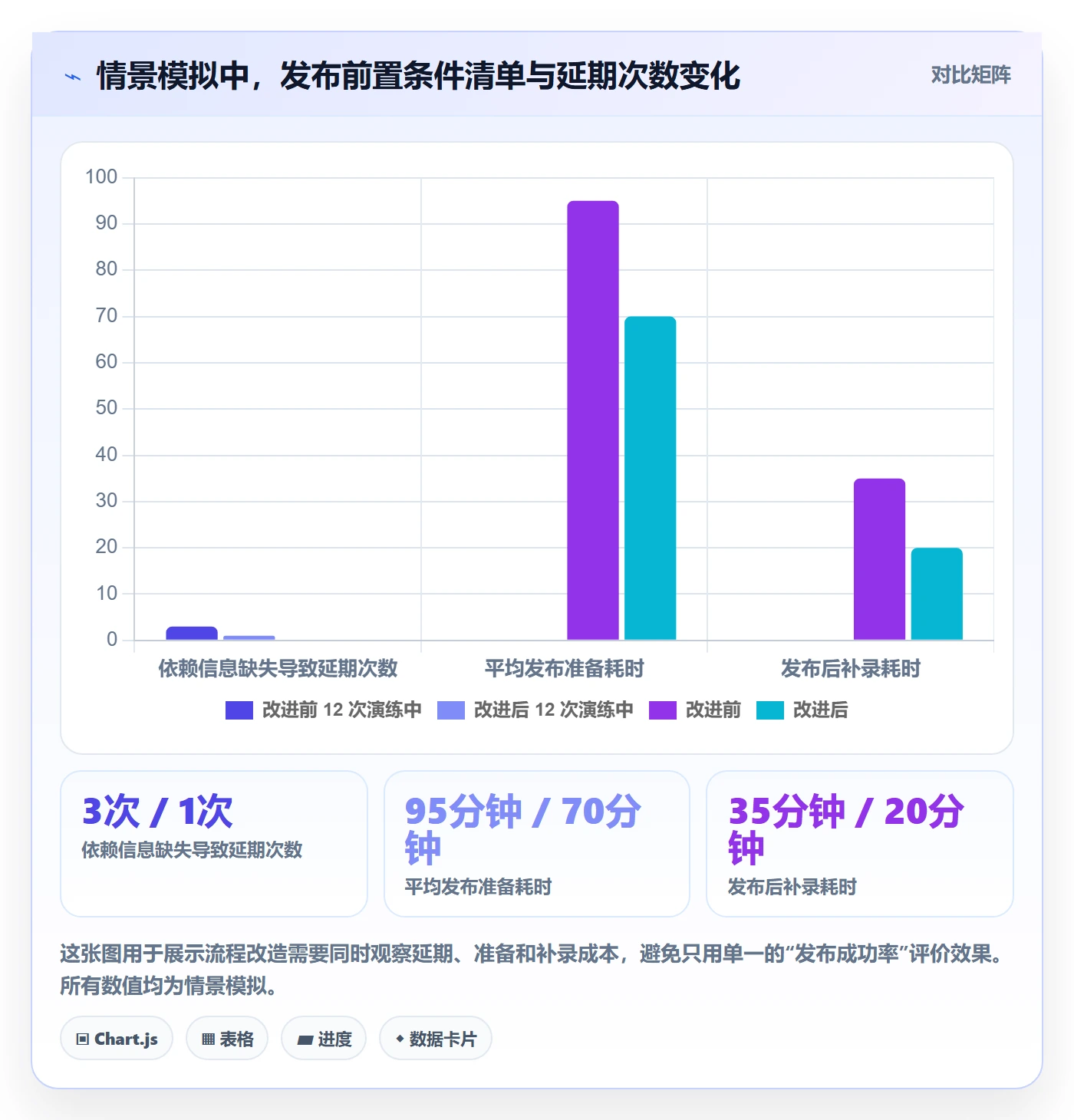Click the bar icon in the 进度 chip

pos(305,1039)
